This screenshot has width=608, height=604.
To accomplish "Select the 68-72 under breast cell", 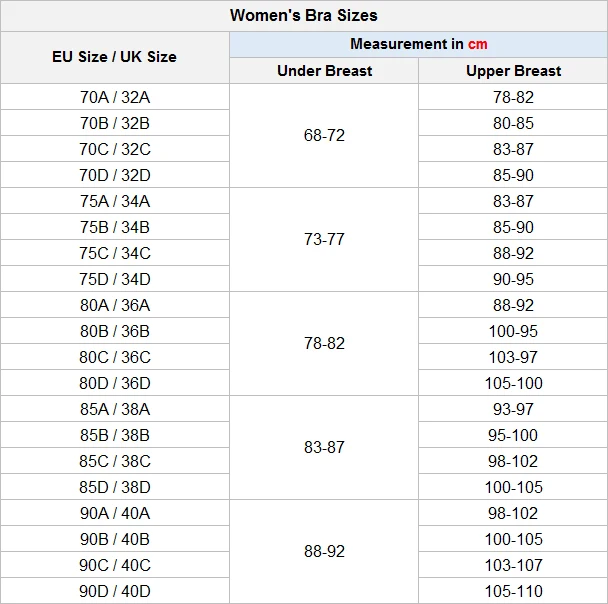I will [x=324, y=136].
